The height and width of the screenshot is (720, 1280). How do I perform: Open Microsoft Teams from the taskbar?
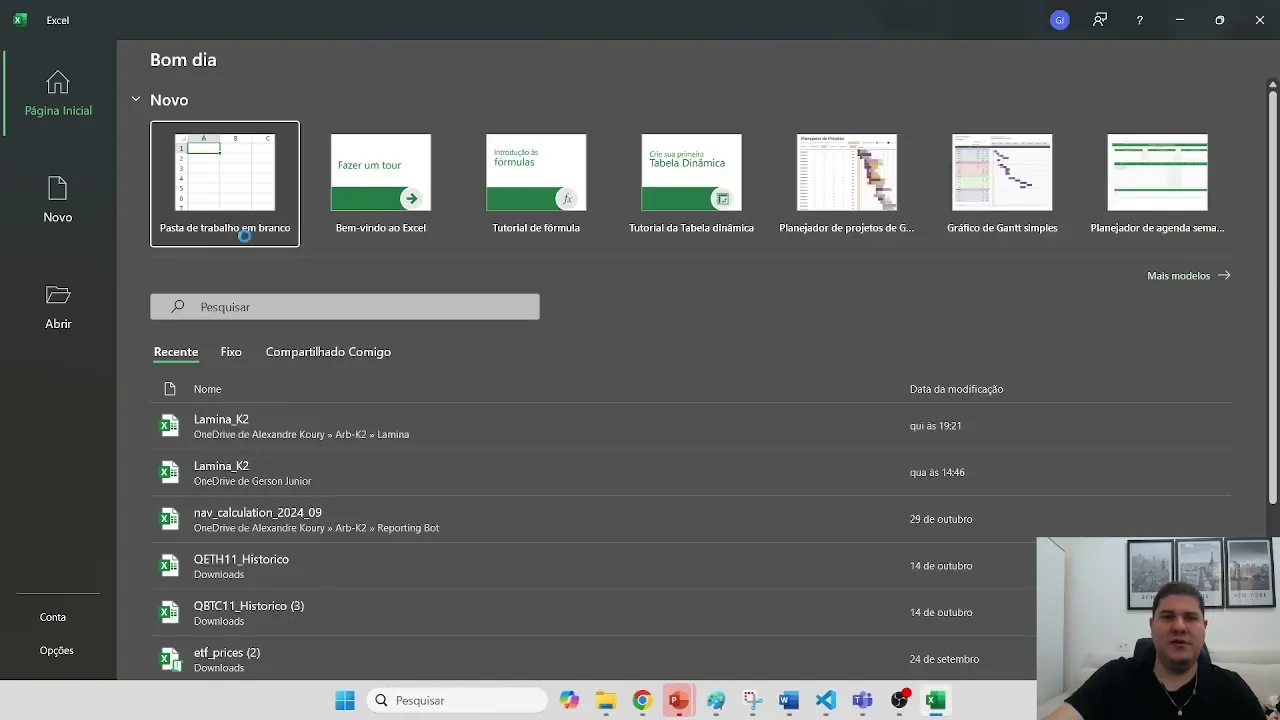(x=862, y=700)
